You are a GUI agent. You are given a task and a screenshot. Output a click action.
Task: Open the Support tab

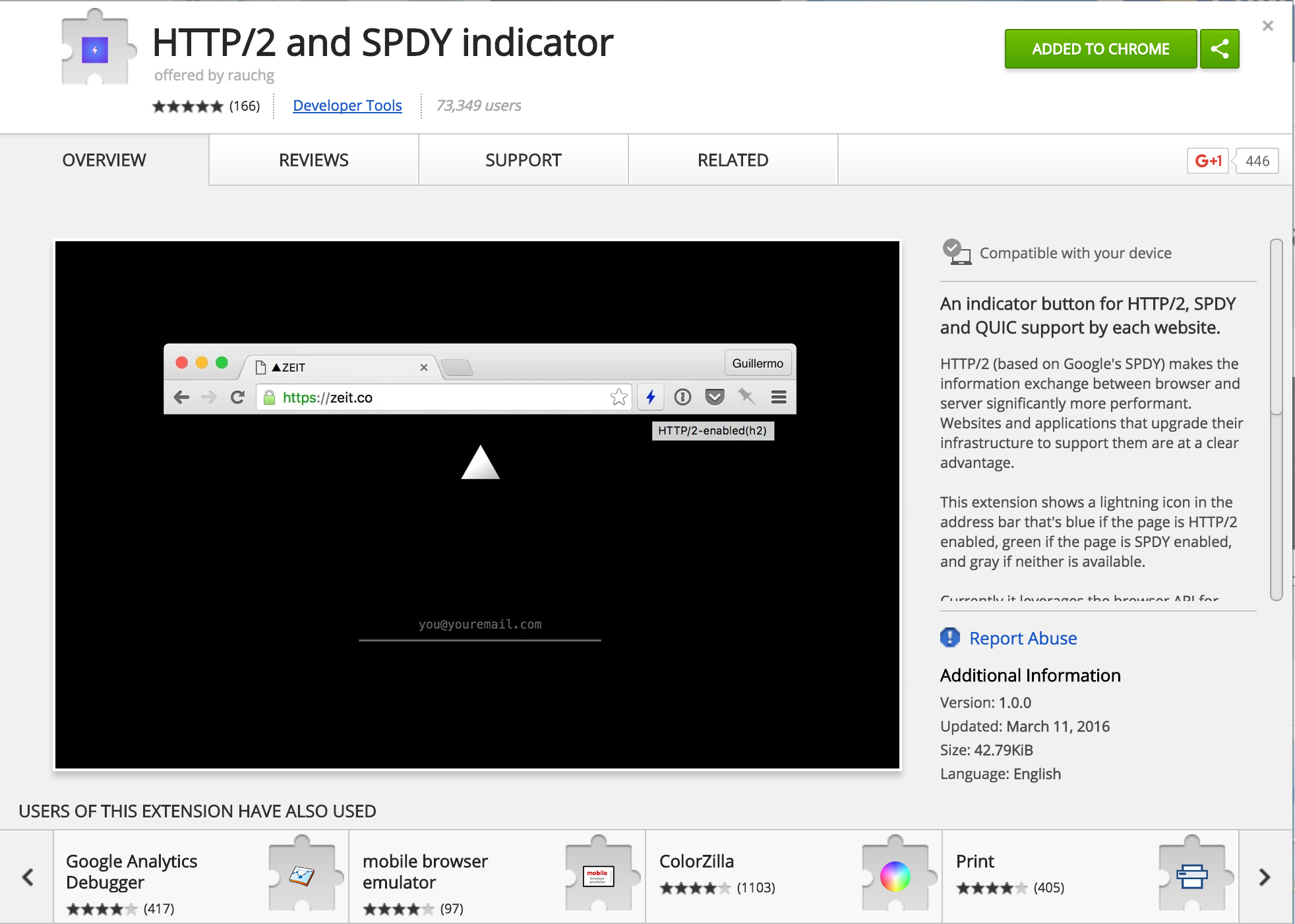point(523,160)
